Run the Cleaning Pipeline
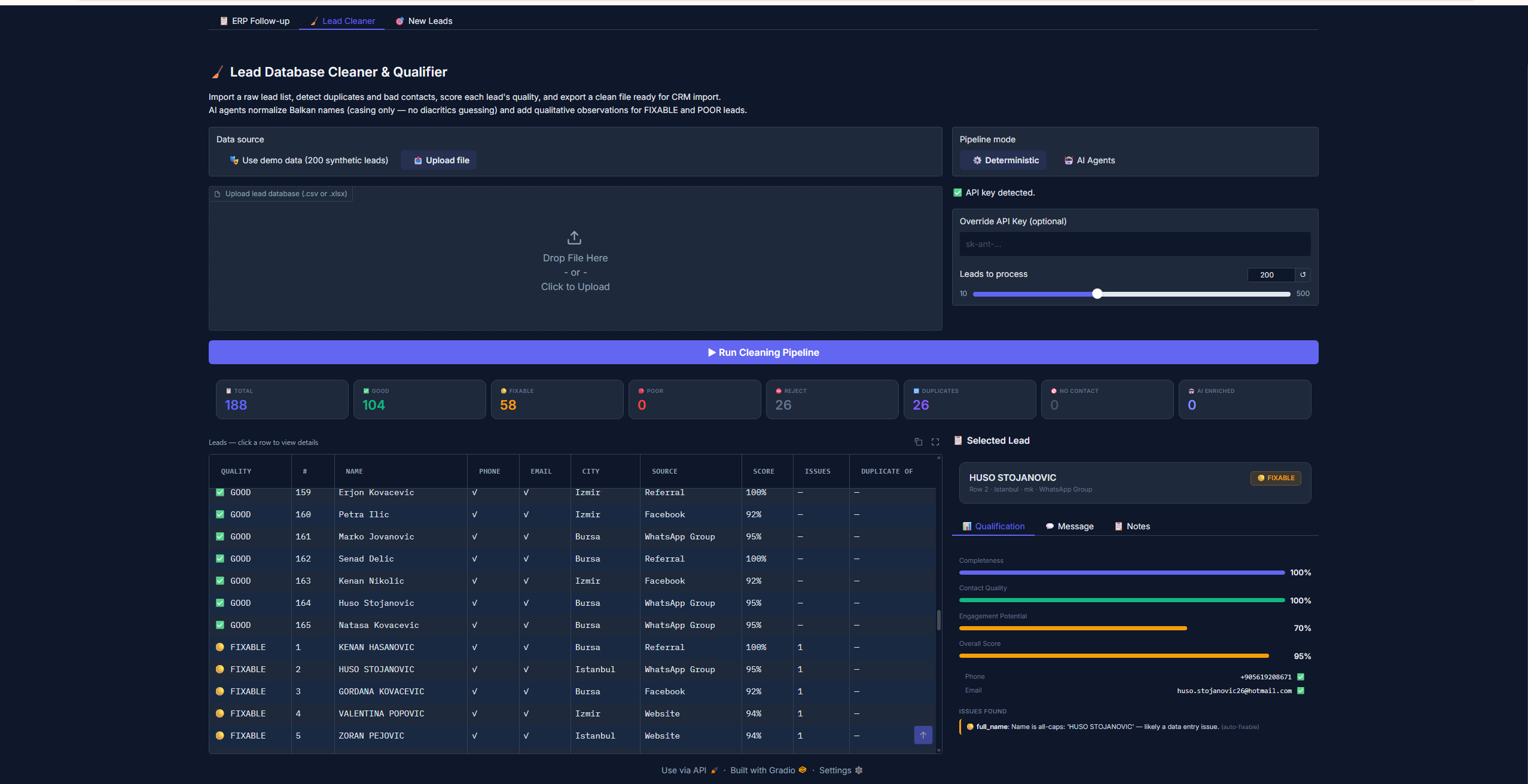This screenshot has height=784, width=1528. (x=763, y=352)
